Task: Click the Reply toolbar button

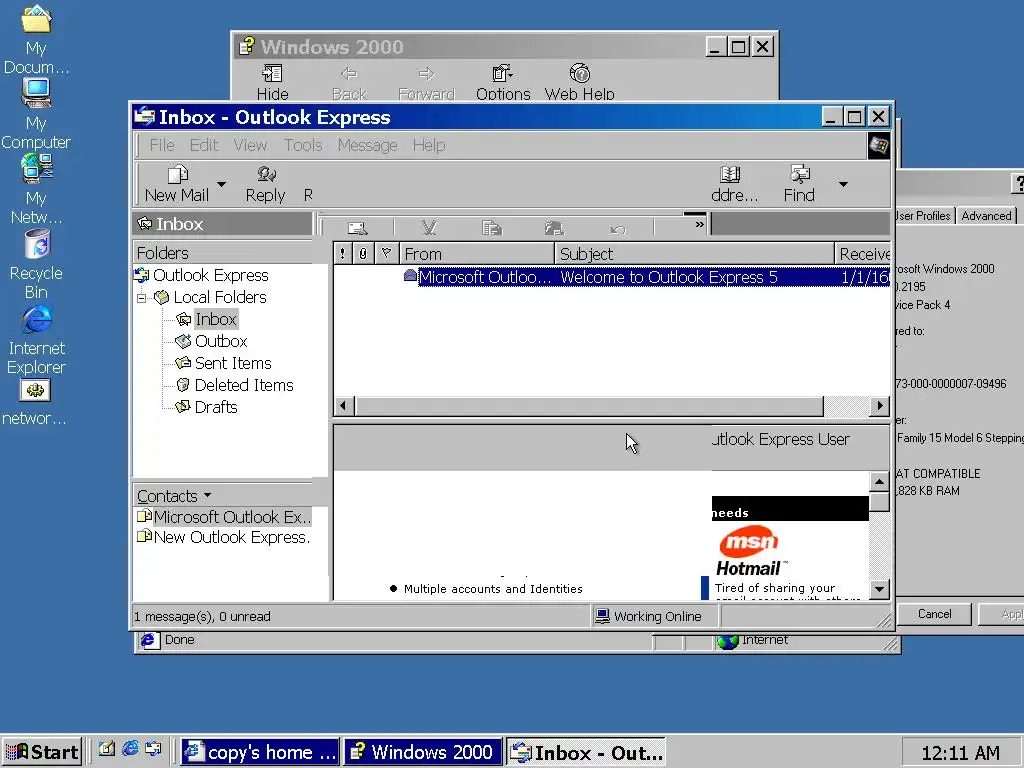Action: coord(266,184)
